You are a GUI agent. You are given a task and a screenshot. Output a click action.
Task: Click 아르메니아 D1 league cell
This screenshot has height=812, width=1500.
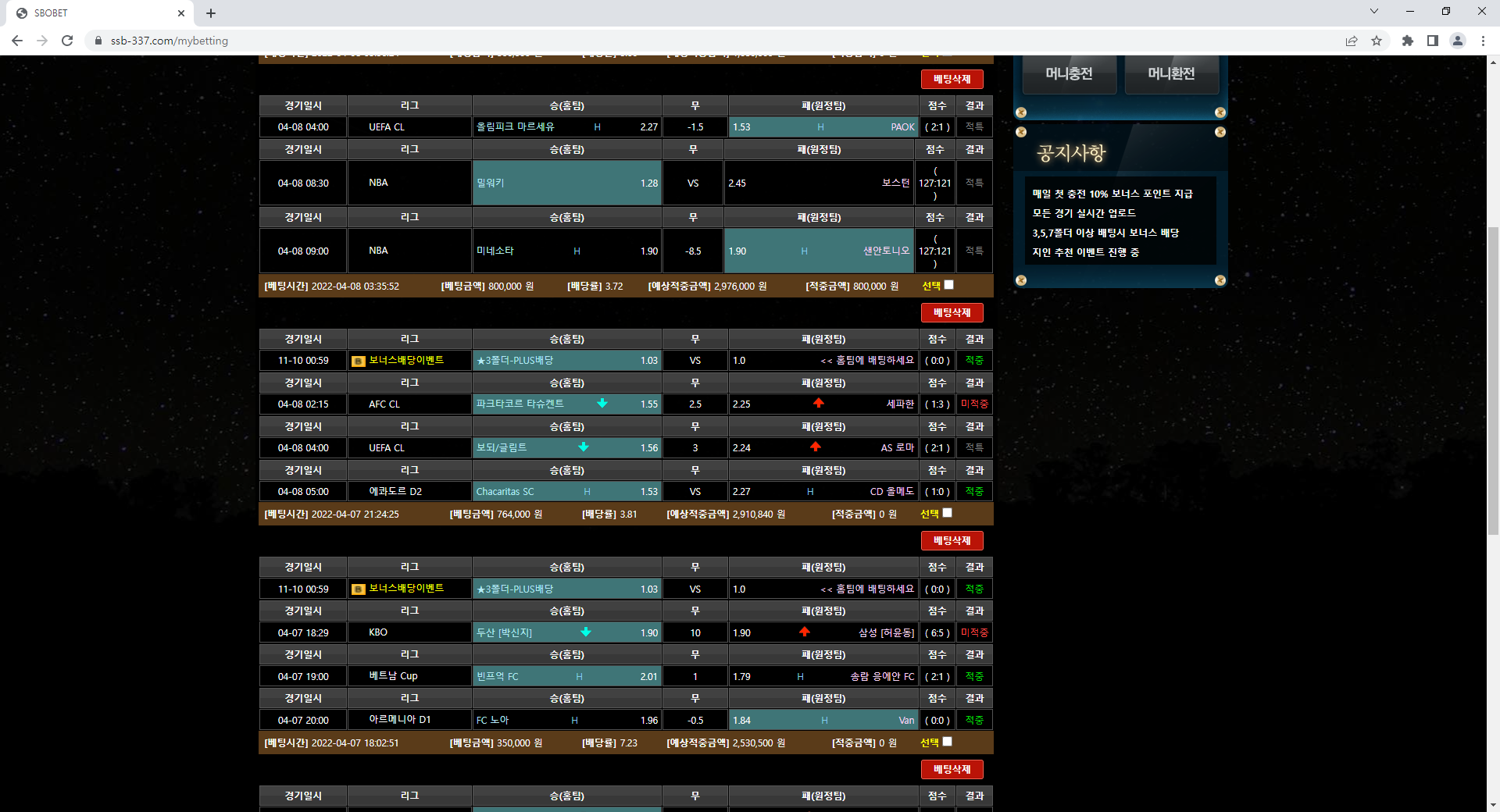point(409,720)
